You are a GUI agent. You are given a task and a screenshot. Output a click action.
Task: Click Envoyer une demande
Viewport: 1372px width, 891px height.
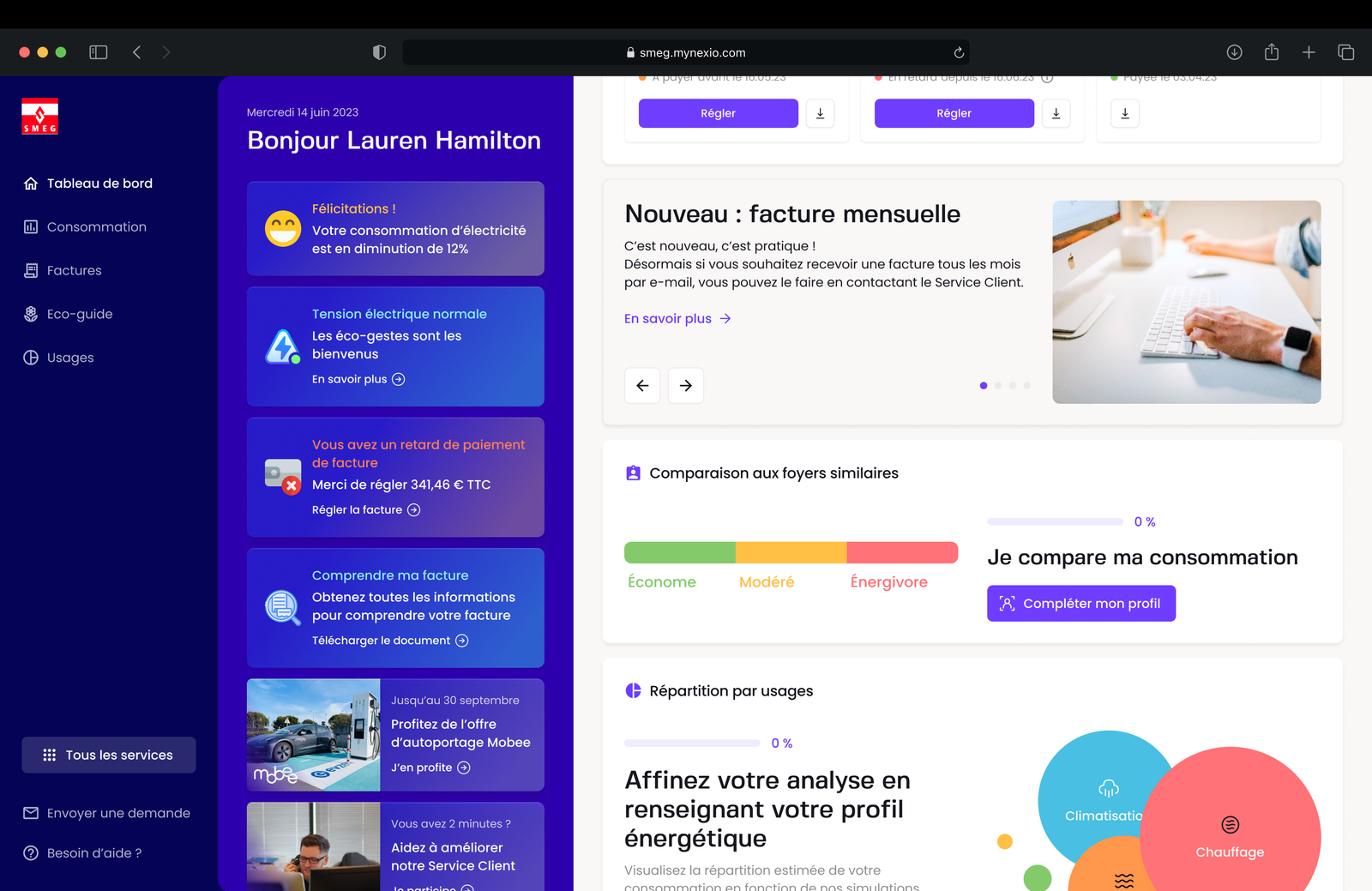106,813
